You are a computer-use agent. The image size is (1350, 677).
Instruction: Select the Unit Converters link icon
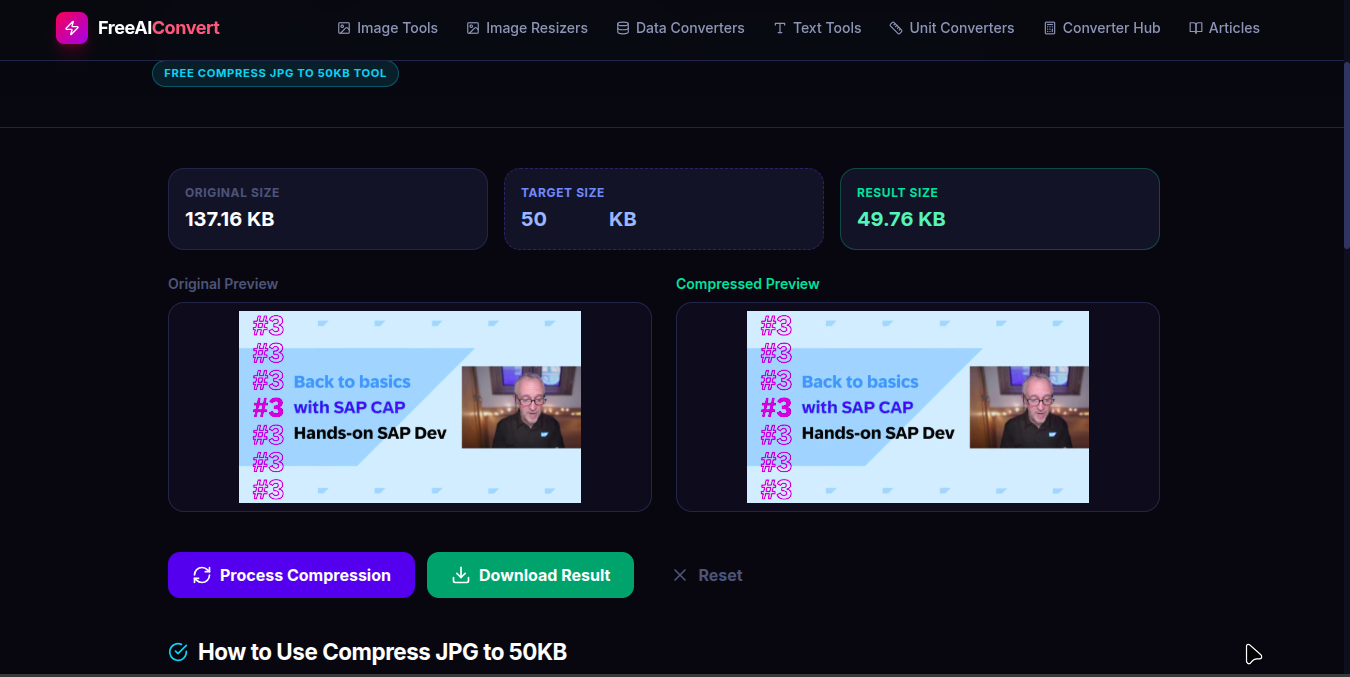pyautogui.click(x=896, y=28)
